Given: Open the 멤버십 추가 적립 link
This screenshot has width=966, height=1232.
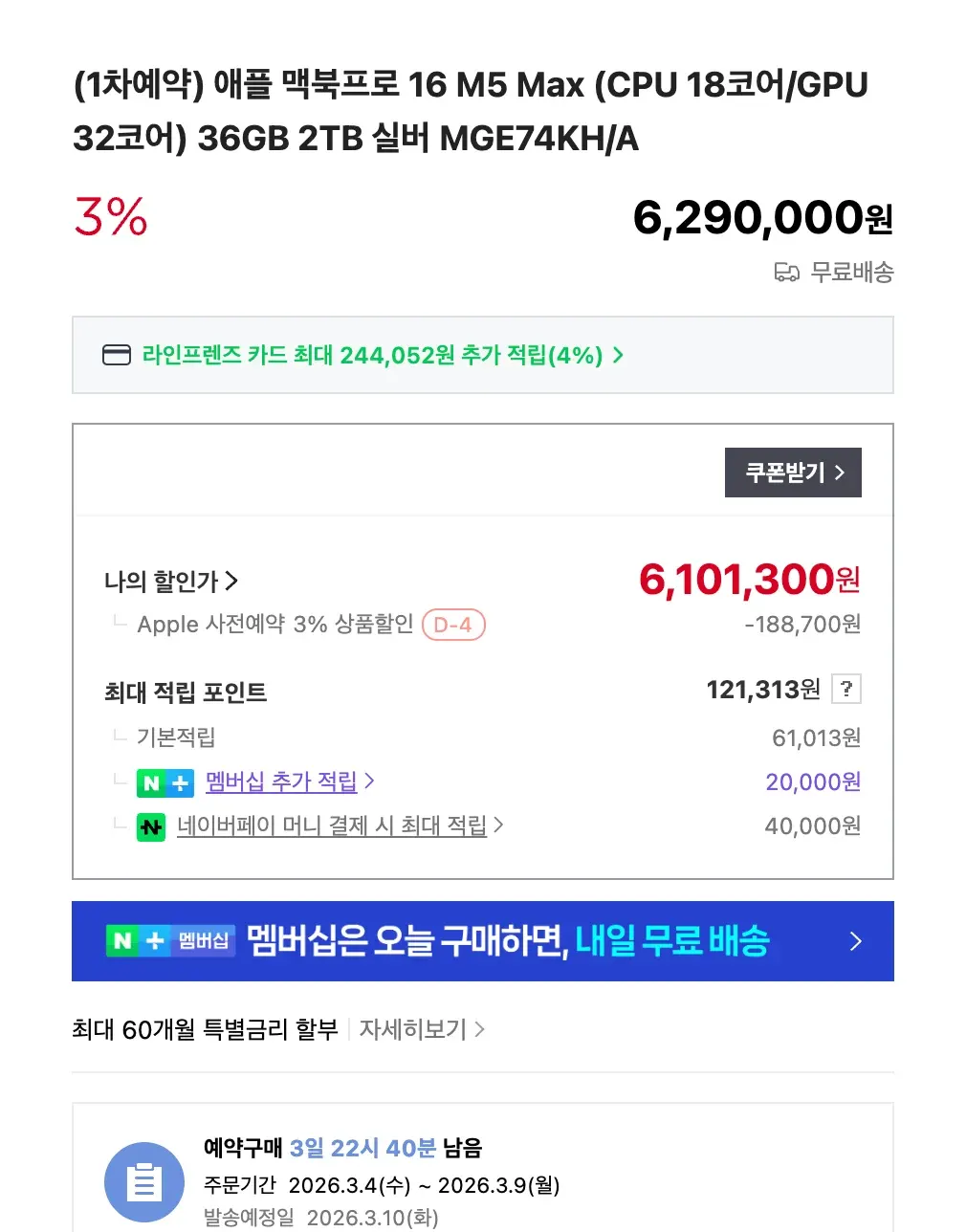Looking at the screenshot, I should [x=281, y=782].
